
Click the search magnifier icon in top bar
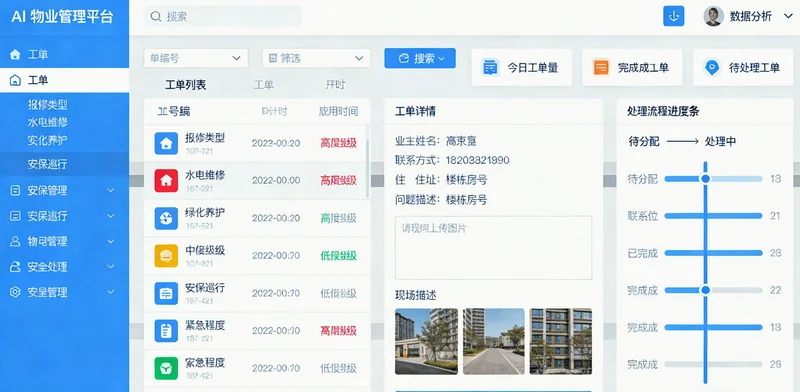click(x=156, y=16)
